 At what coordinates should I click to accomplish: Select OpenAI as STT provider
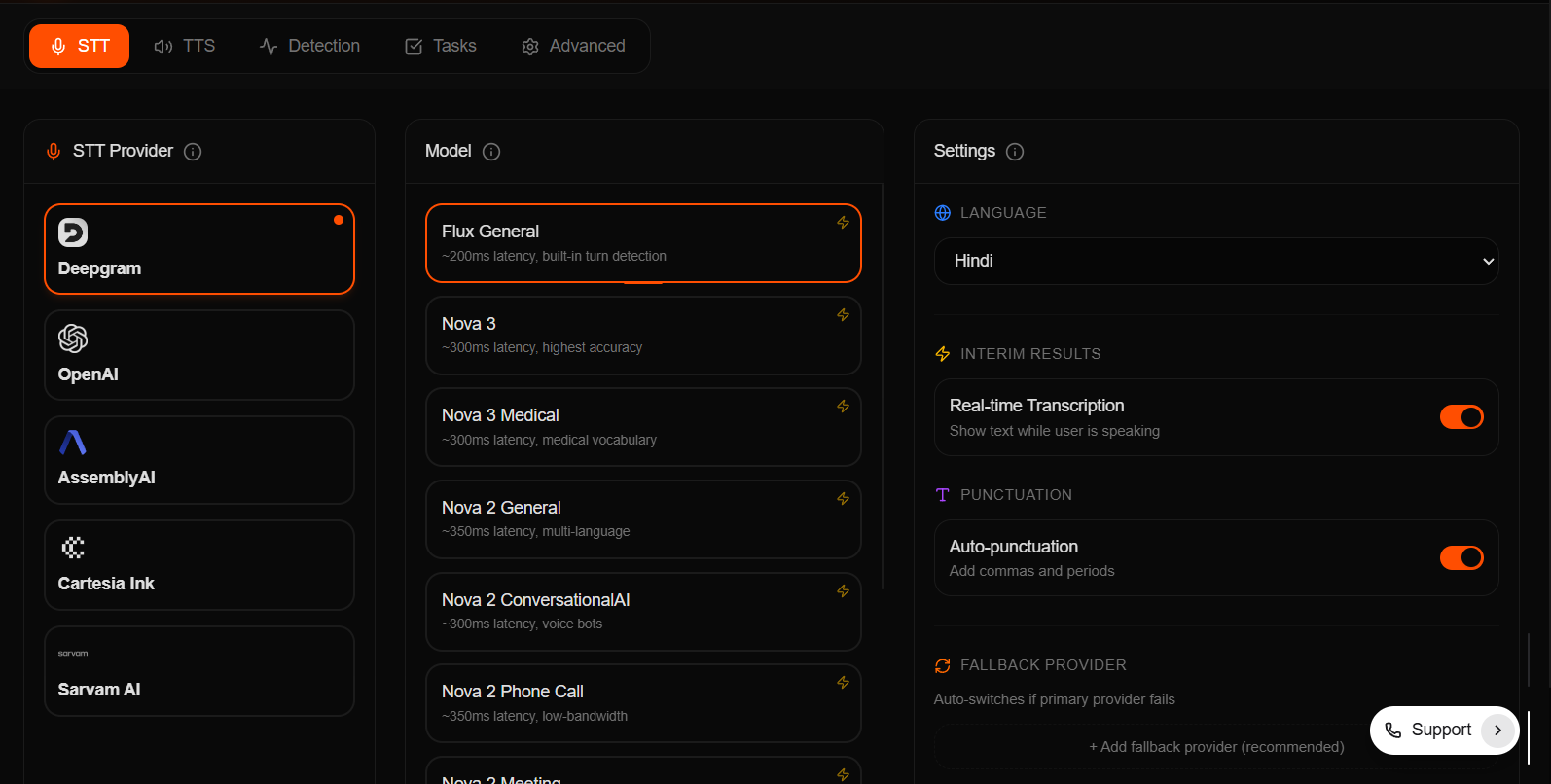tap(199, 355)
